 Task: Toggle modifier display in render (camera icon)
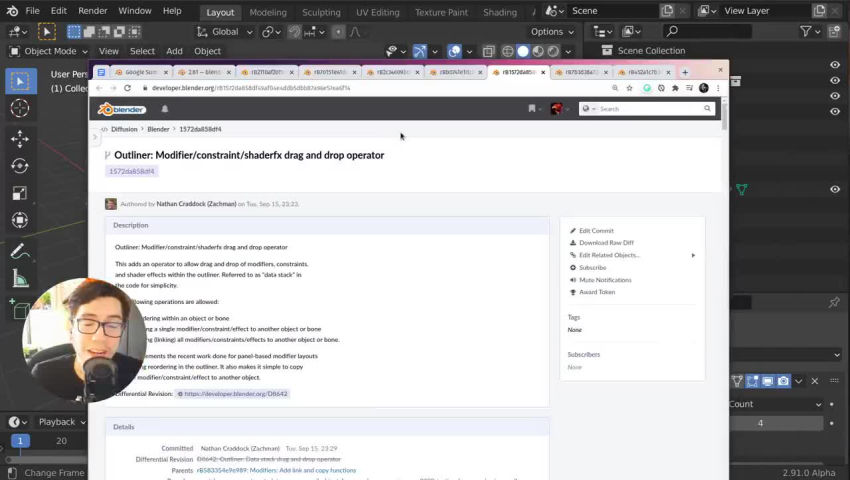[783, 381]
